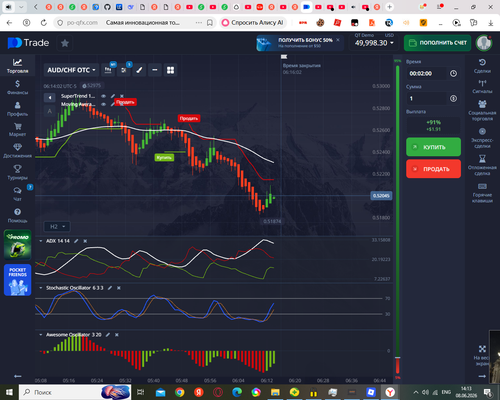Open the drawing tools brush button
Viewport: 500px width, 400px height.
pos(139,70)
